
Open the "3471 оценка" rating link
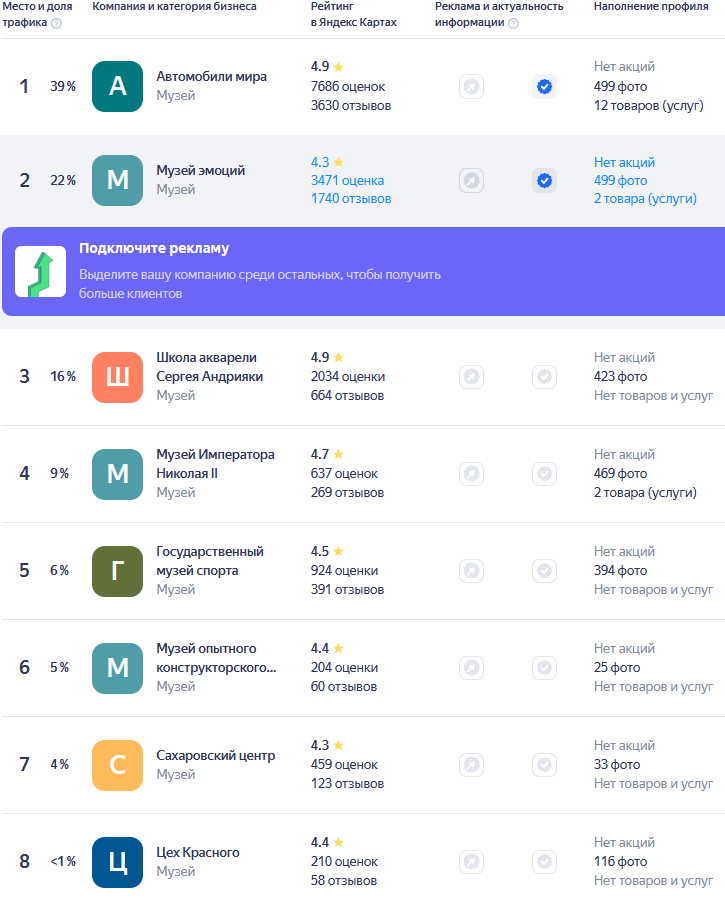[x=347, y=181]
